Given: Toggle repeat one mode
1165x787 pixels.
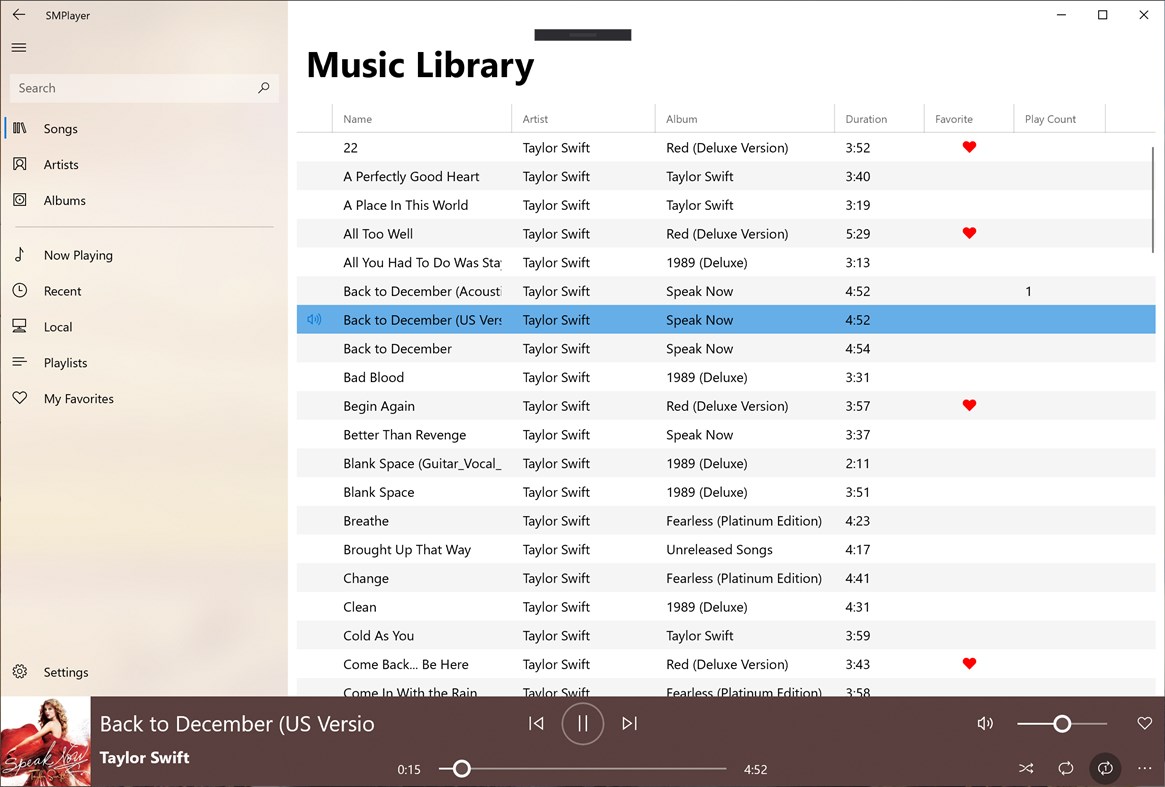Looking at the screenshot, I should (x=1106, y=768).
